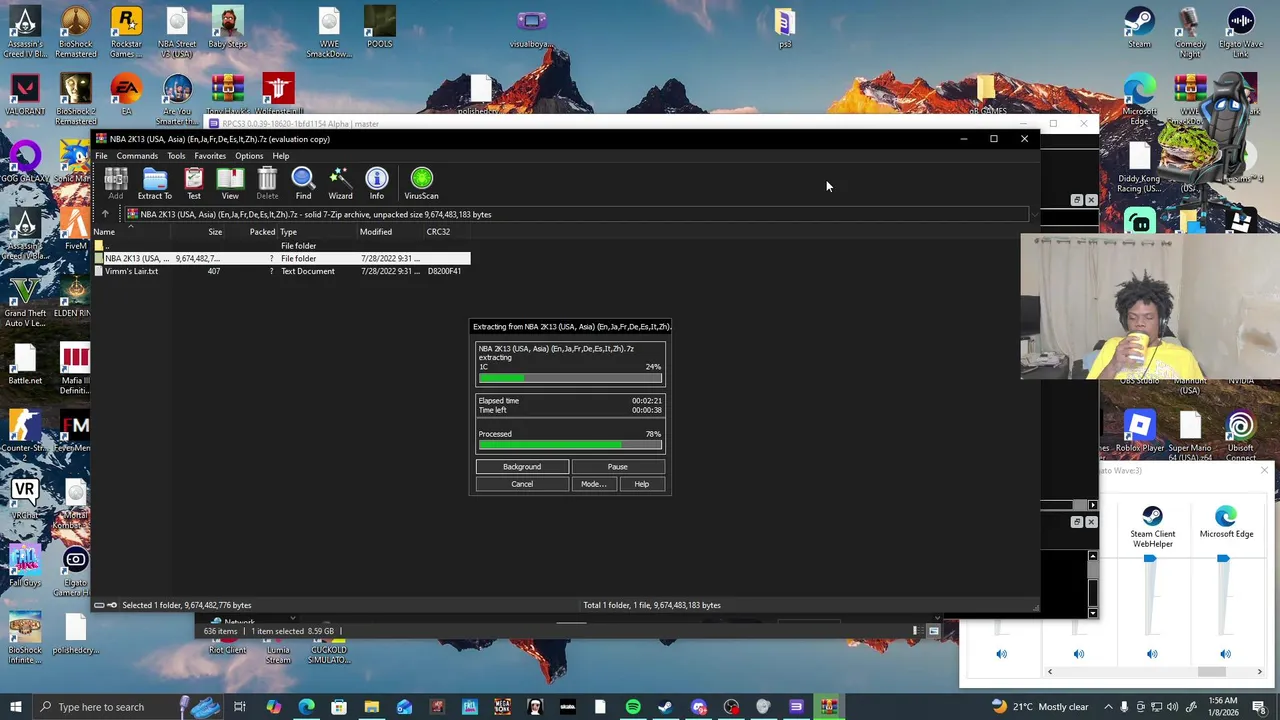Viewport: 1280px width, 720px height.
Task: Select the BioShock Infinite desktop icon
Action: tap(25, 638)
